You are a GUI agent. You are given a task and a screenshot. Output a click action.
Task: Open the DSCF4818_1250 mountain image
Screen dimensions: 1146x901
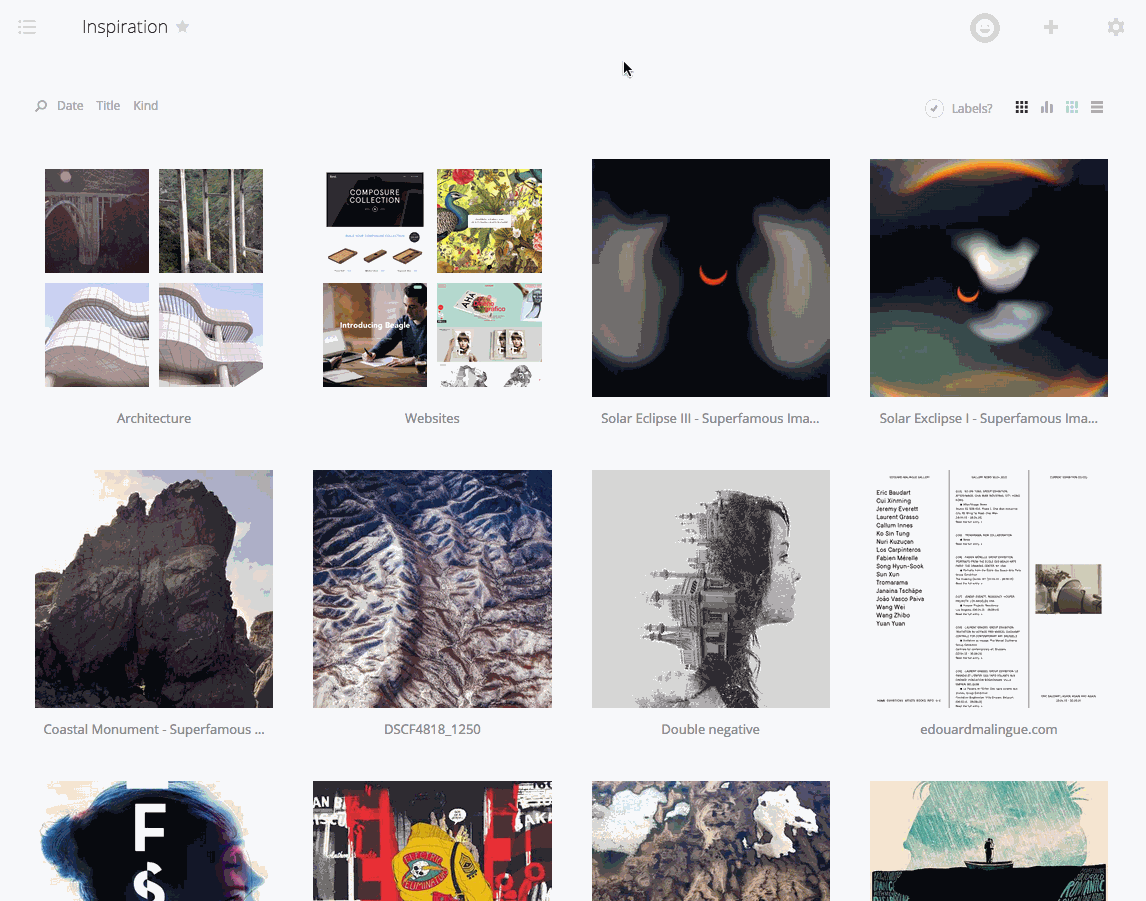(x=432, y=589)
